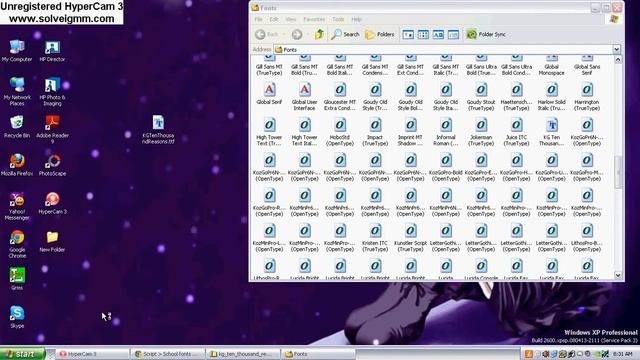Viewport: 640px width, 360px height.
Task: Switch to Similarity (AB) view
Action: pyautogui.click(x=438, y=35)
